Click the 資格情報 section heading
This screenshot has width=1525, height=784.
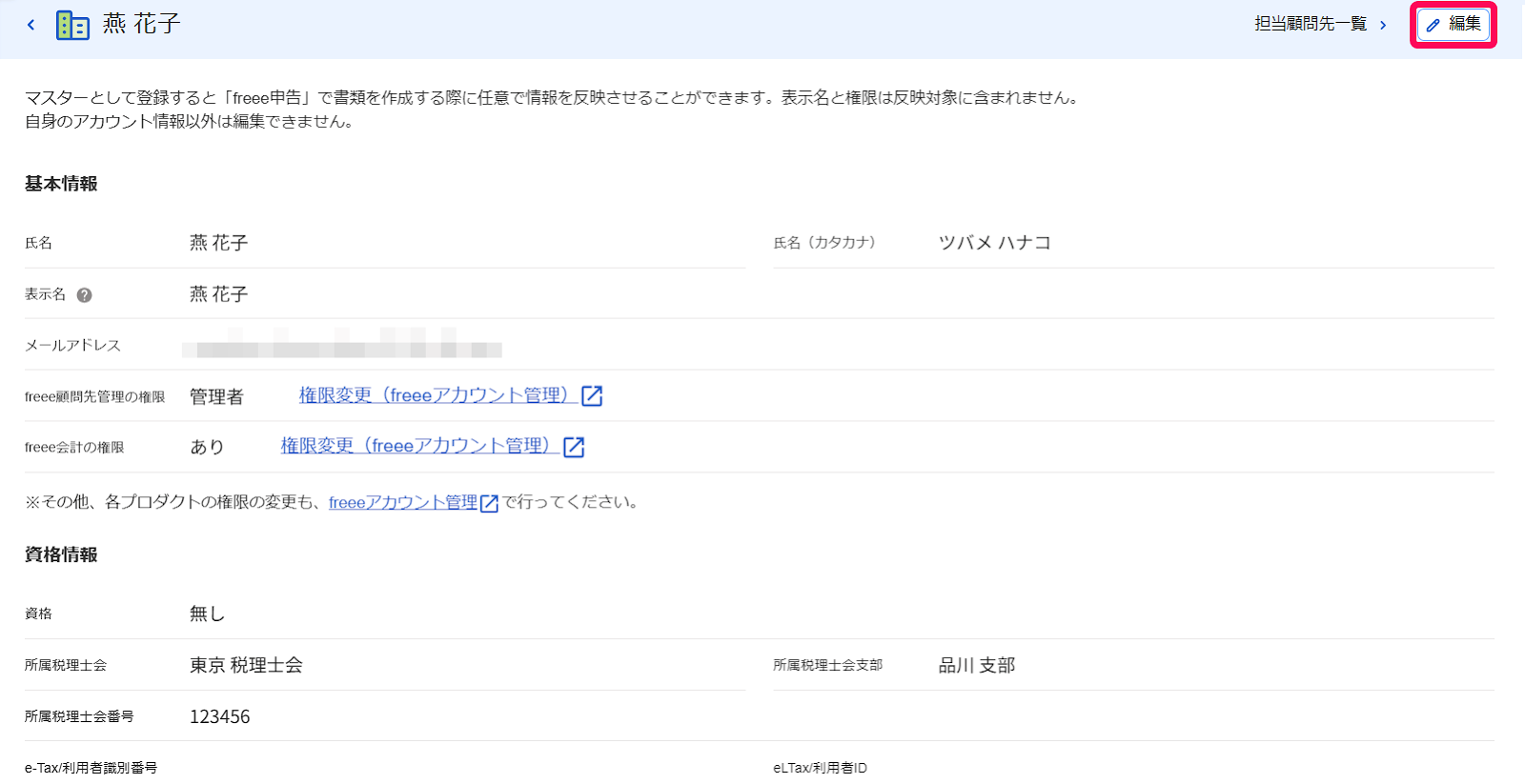click(x=61, y=554)
